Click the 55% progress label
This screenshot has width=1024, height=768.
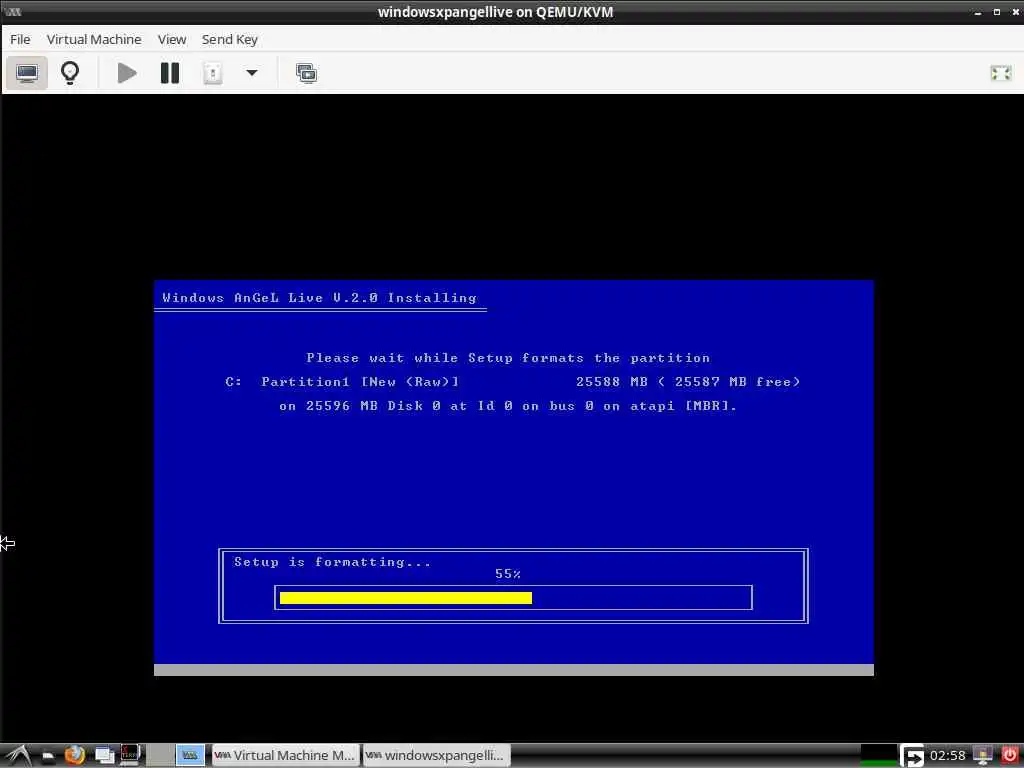click(x=507, y=574)
